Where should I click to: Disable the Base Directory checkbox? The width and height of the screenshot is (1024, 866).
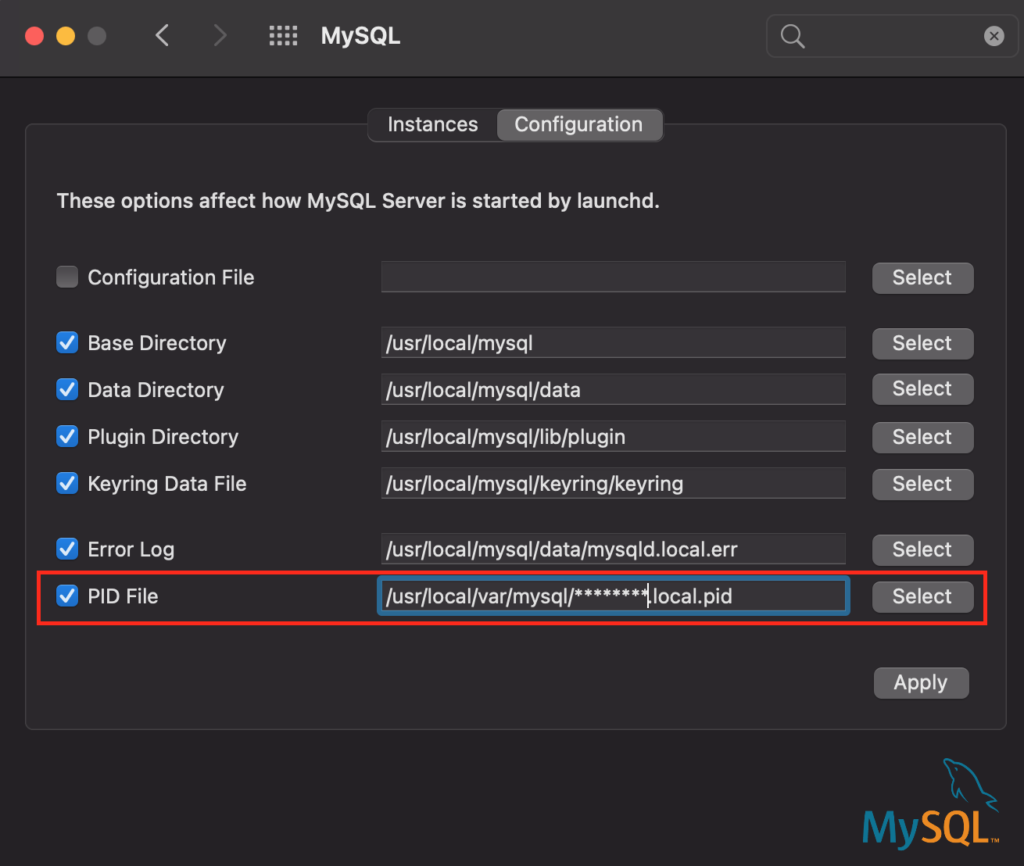pos(66,343)
